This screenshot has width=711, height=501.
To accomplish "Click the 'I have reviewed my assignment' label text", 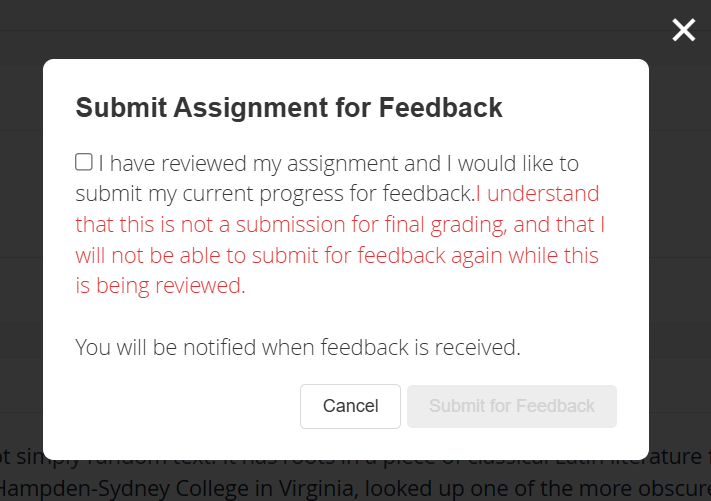I will (338, 163).
